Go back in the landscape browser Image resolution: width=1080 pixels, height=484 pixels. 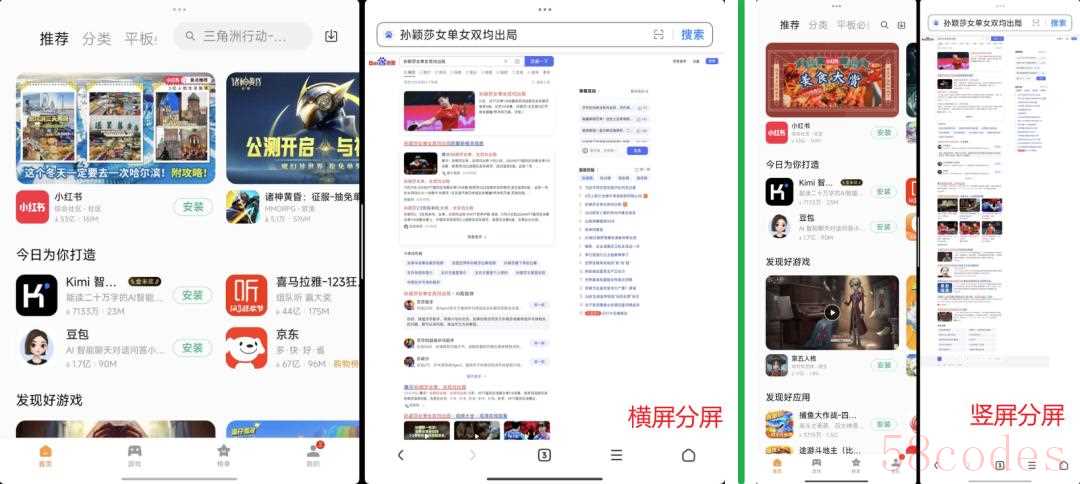point(401,455)
